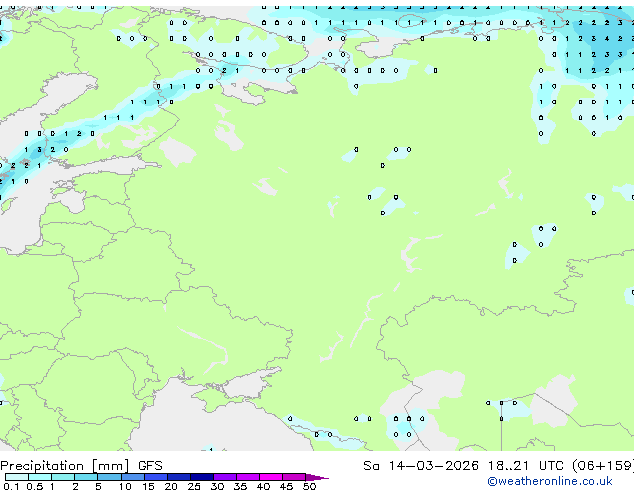Click the '25' legend scale label

[x=194, y=486]
